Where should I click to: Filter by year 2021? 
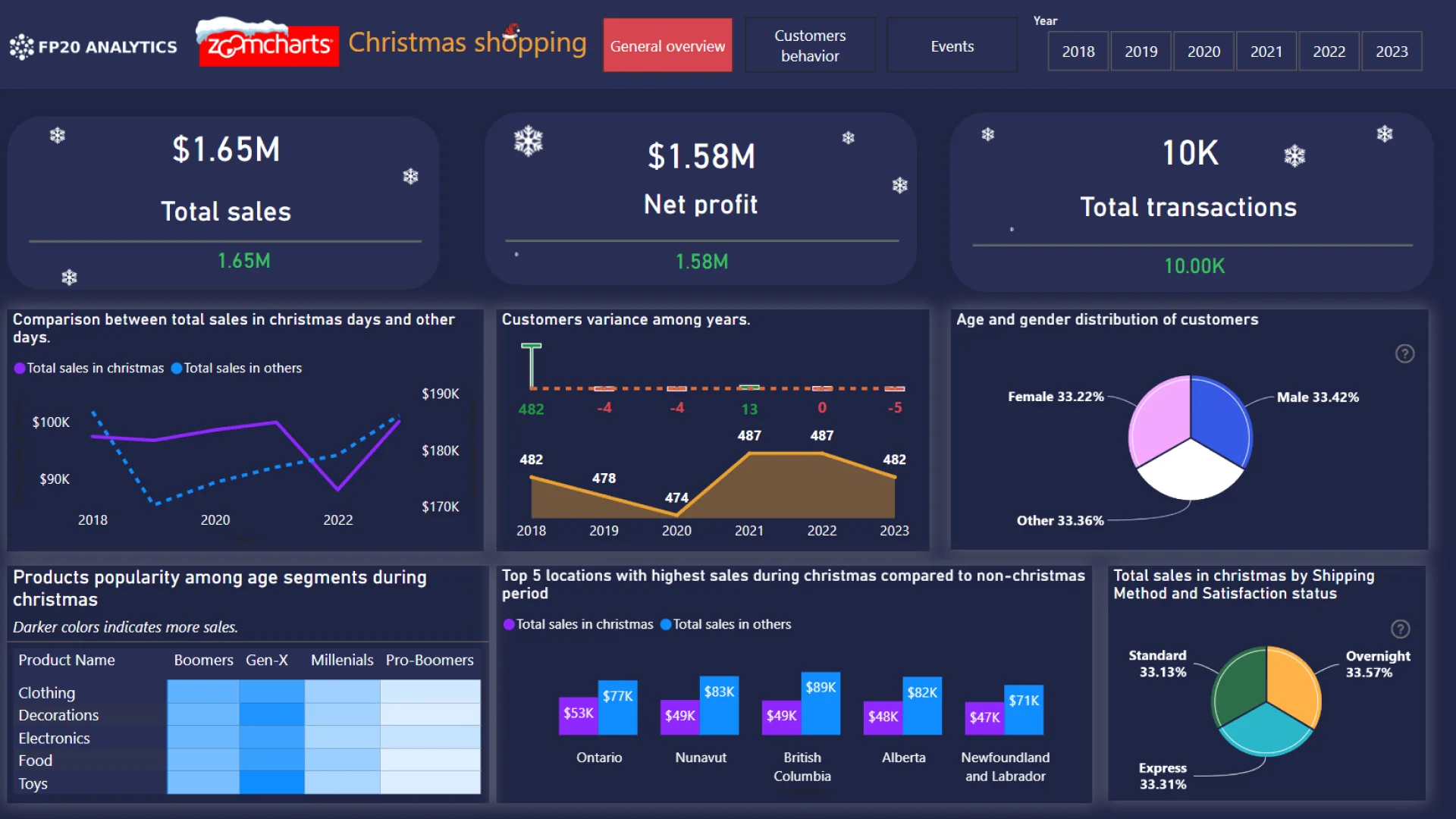click(x=1266, y=51)
